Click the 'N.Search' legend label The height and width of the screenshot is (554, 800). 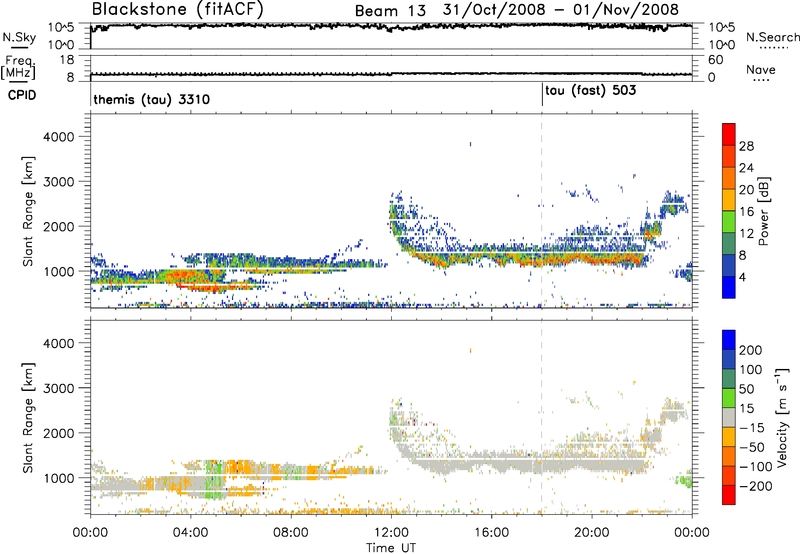(x=773, y=37)
